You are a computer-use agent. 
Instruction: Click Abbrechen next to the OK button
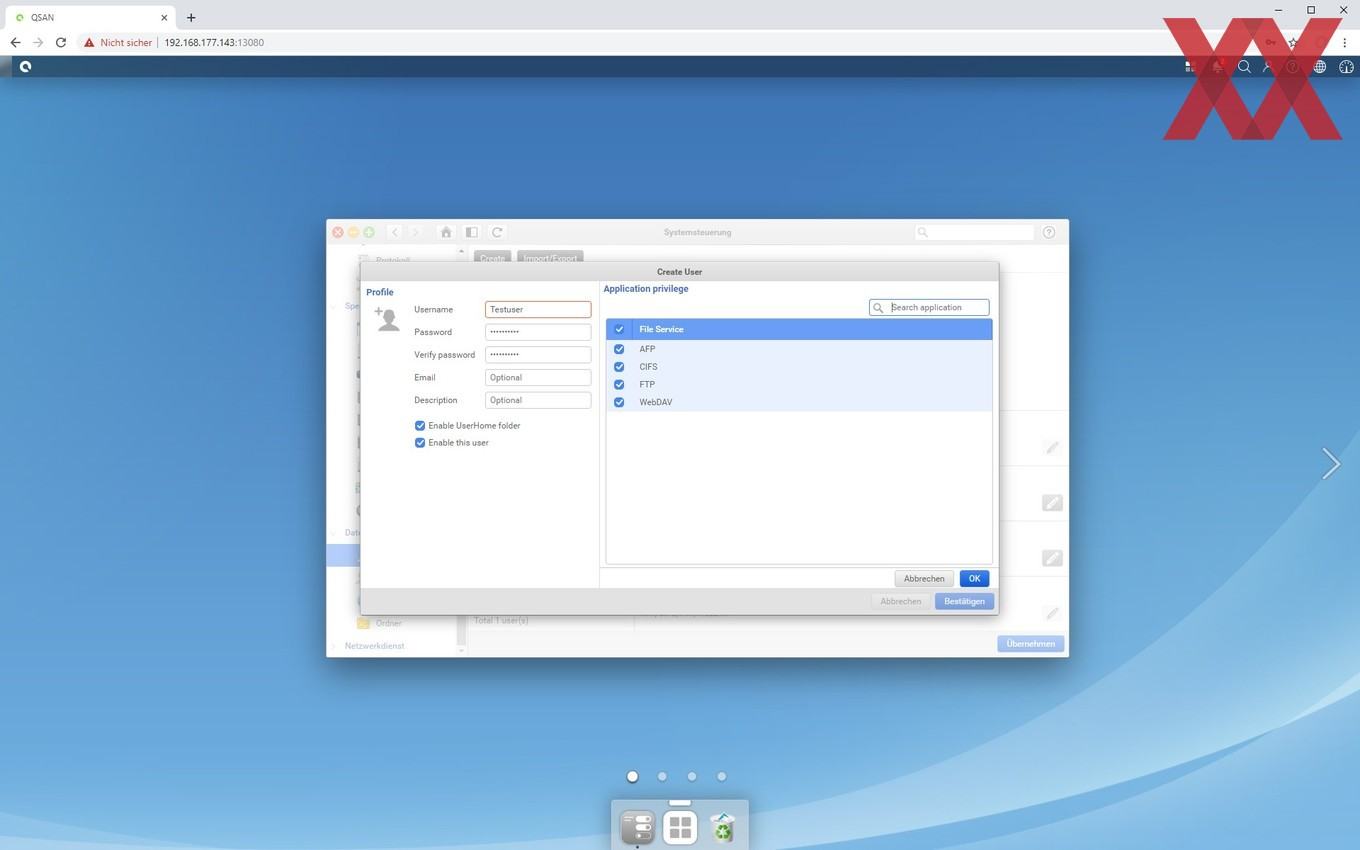tap(924, 579)
